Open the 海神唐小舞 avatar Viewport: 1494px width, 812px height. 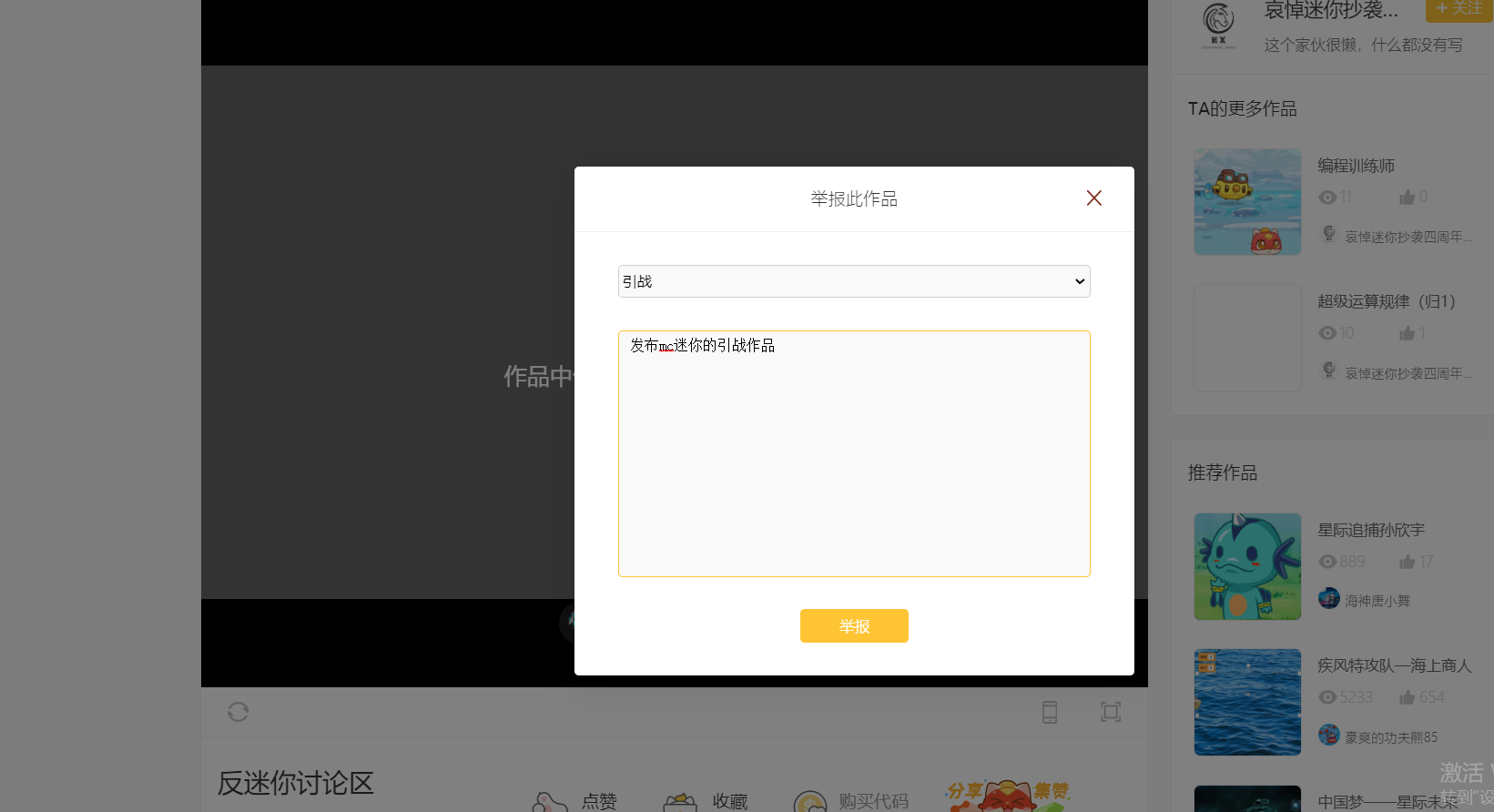click(x=1329, y=598)
